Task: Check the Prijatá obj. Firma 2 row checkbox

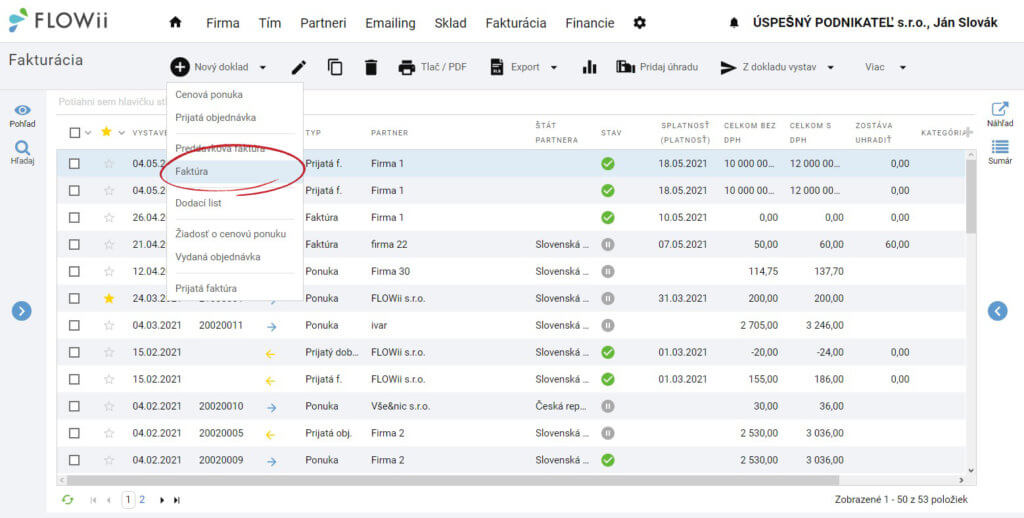Action: (x=74, y=433)
